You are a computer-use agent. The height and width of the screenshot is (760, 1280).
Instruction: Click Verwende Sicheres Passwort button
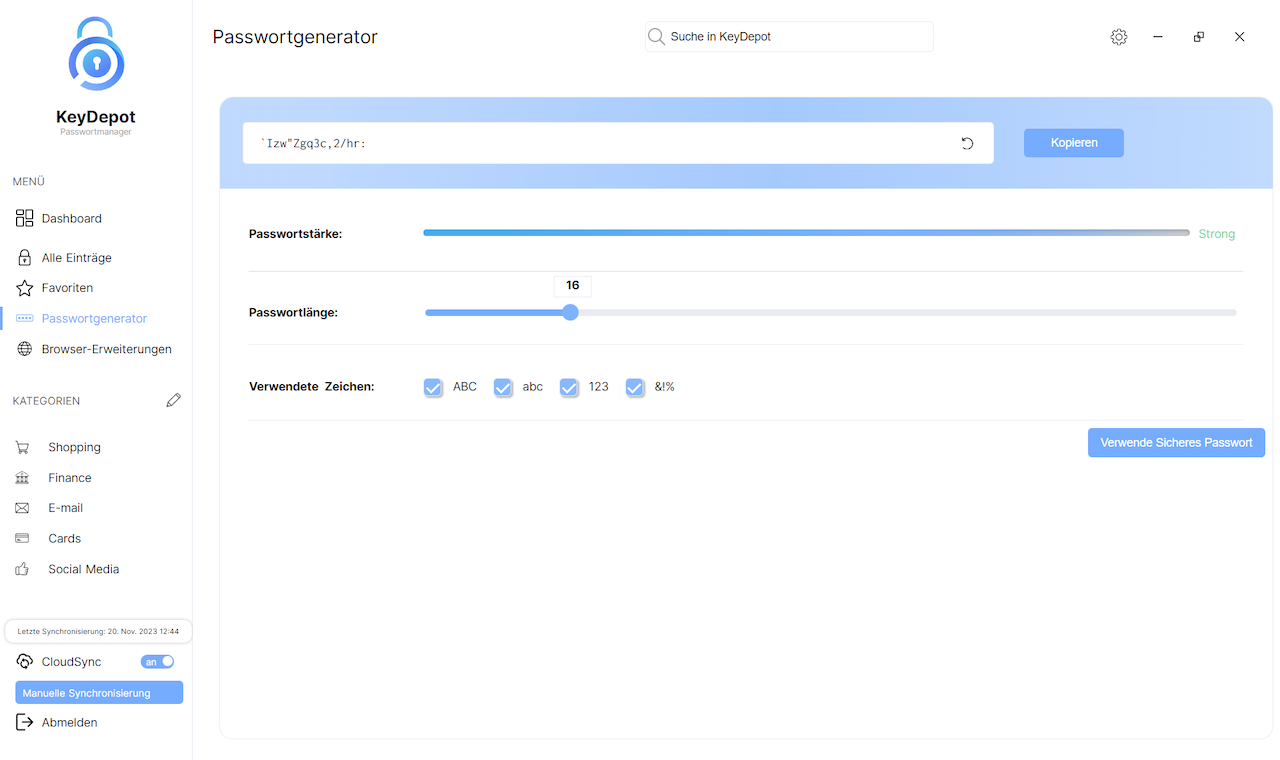1176,443
